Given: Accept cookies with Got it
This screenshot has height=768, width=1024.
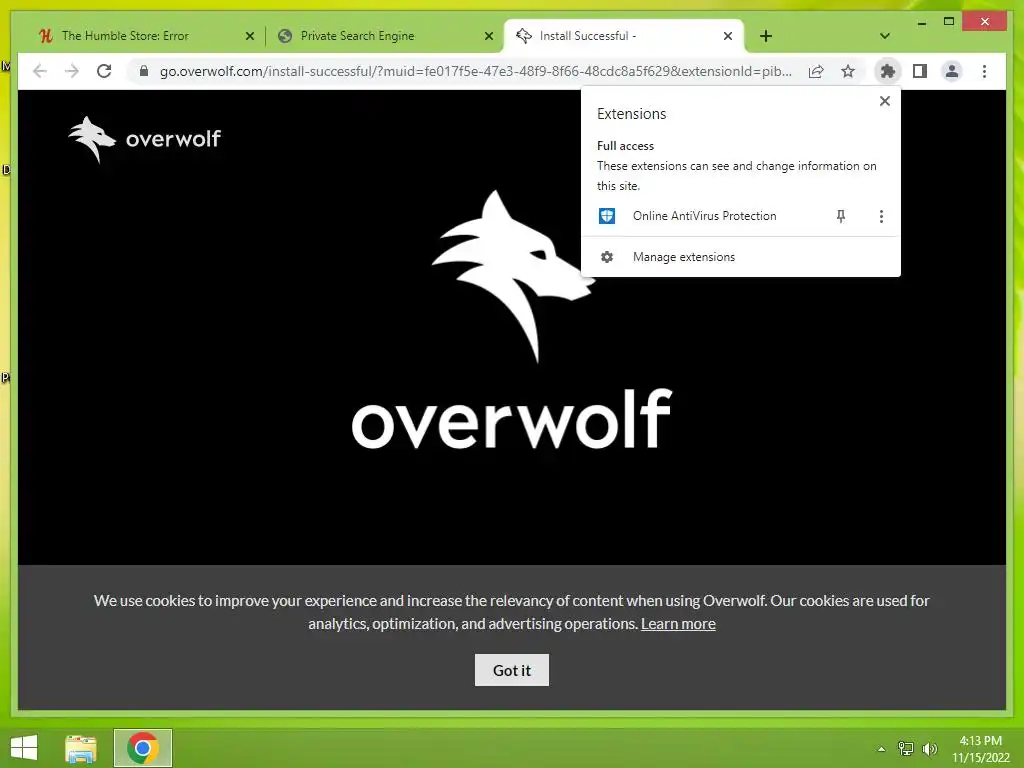Looking at the screenshot, I should pos(511,670).
